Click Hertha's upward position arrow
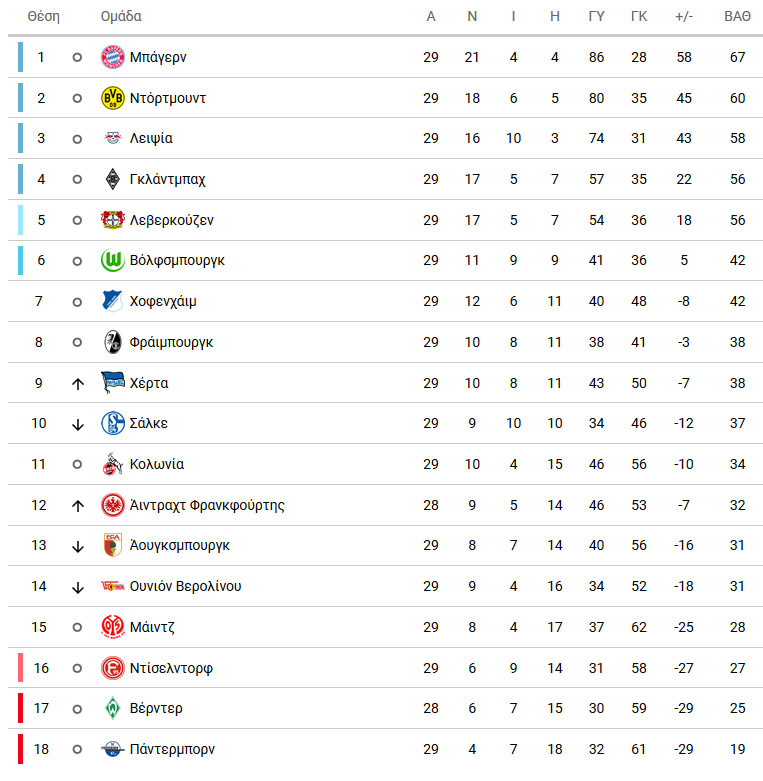763x781 pixels. (x=77, y=384)
